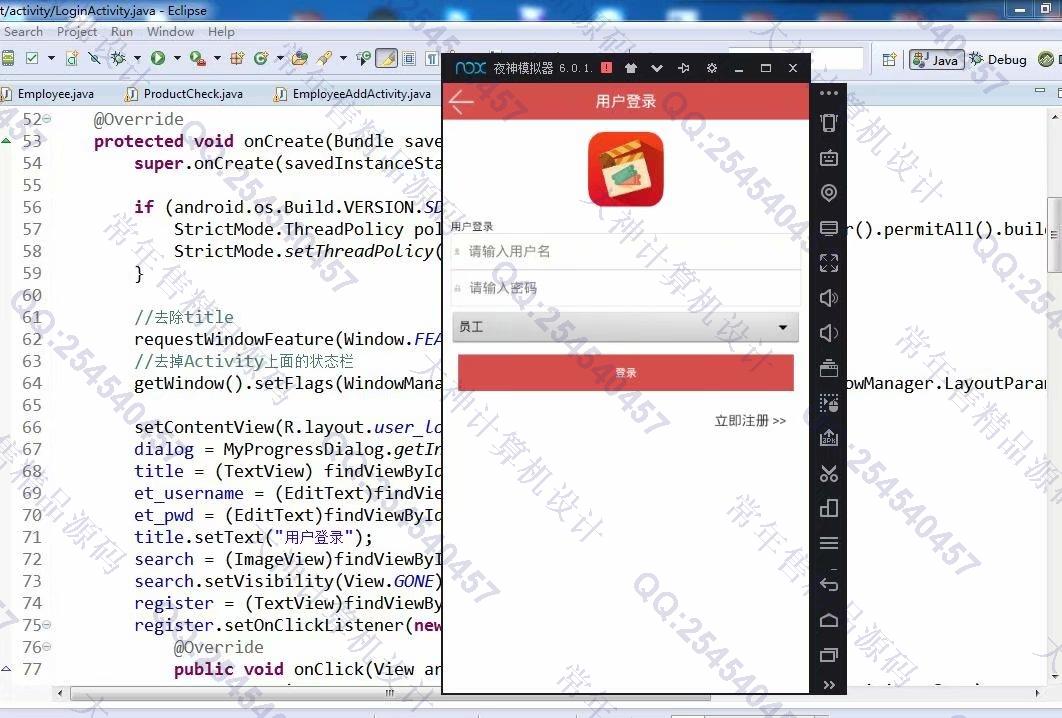This screenshot has height=718, width=1062.
Task: Click the Nox volume up icon
Action: 829,298
